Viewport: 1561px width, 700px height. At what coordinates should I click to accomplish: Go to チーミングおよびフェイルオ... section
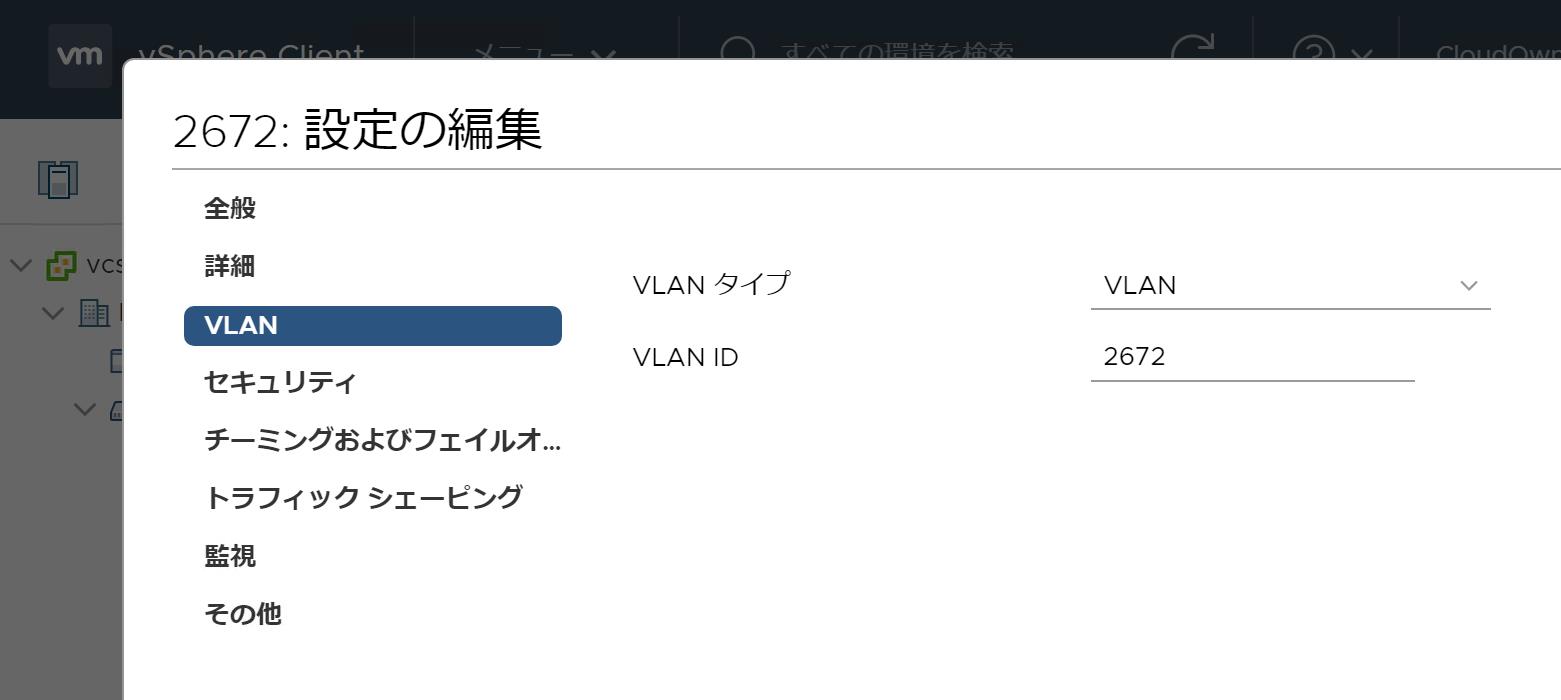[x=382, y=440]
